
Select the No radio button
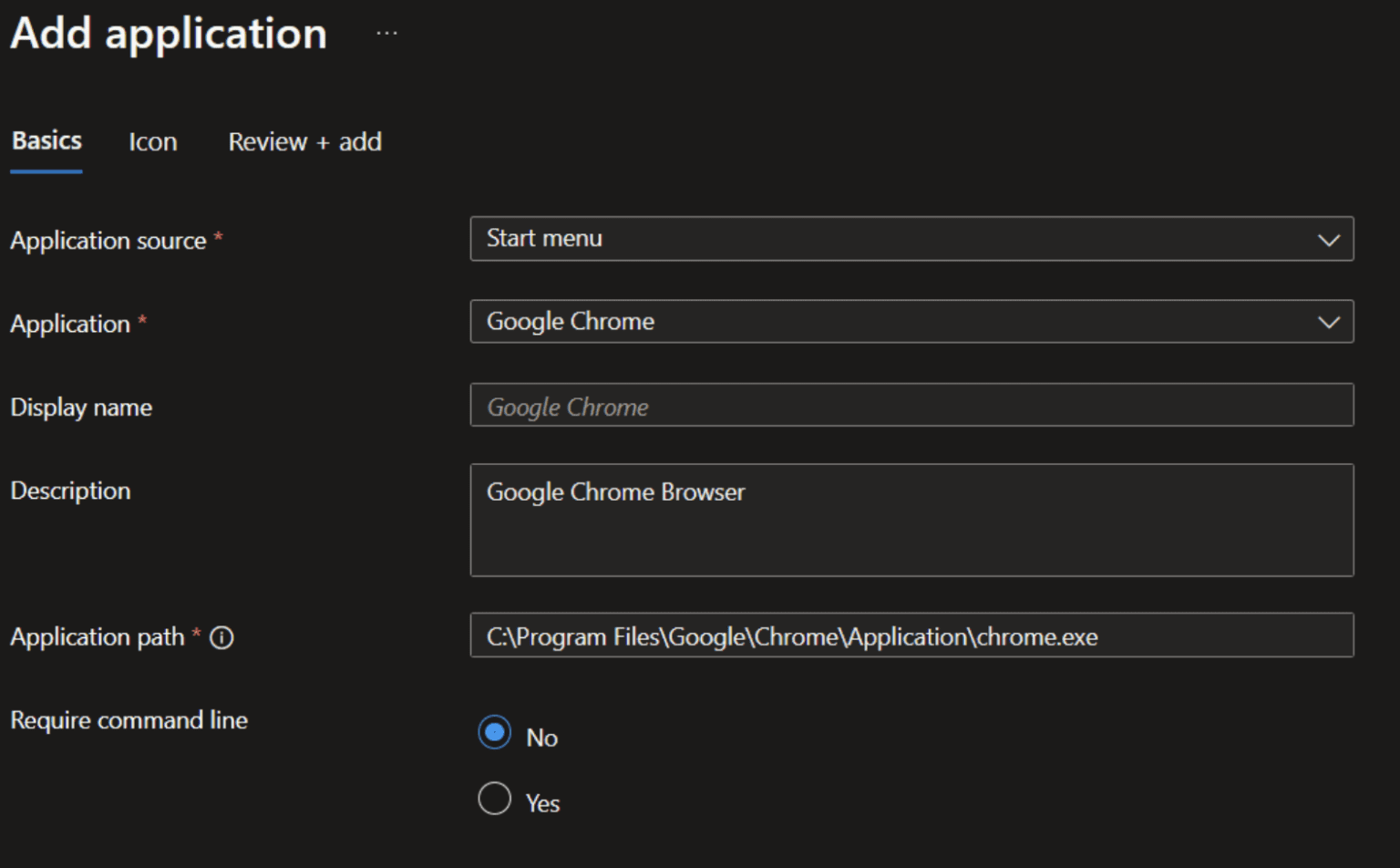(494, 732)
